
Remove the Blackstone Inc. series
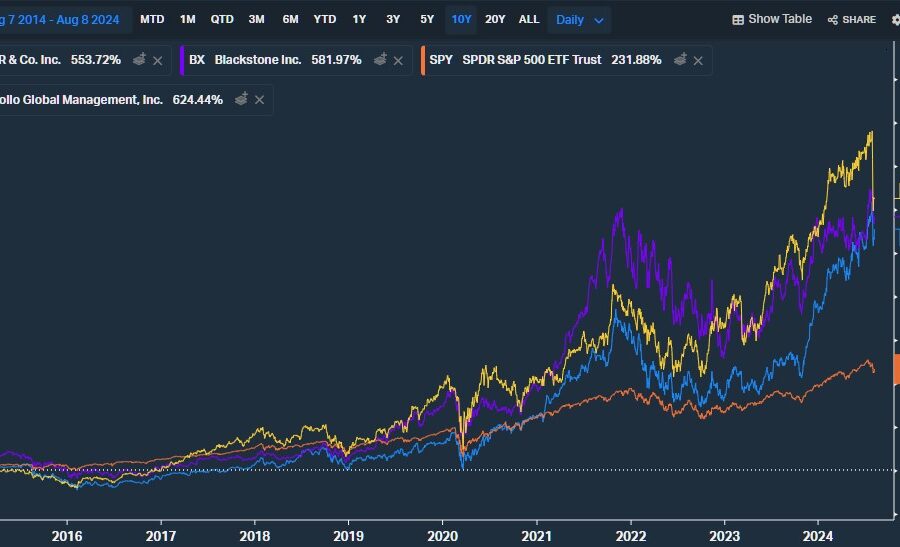point(398,60)
